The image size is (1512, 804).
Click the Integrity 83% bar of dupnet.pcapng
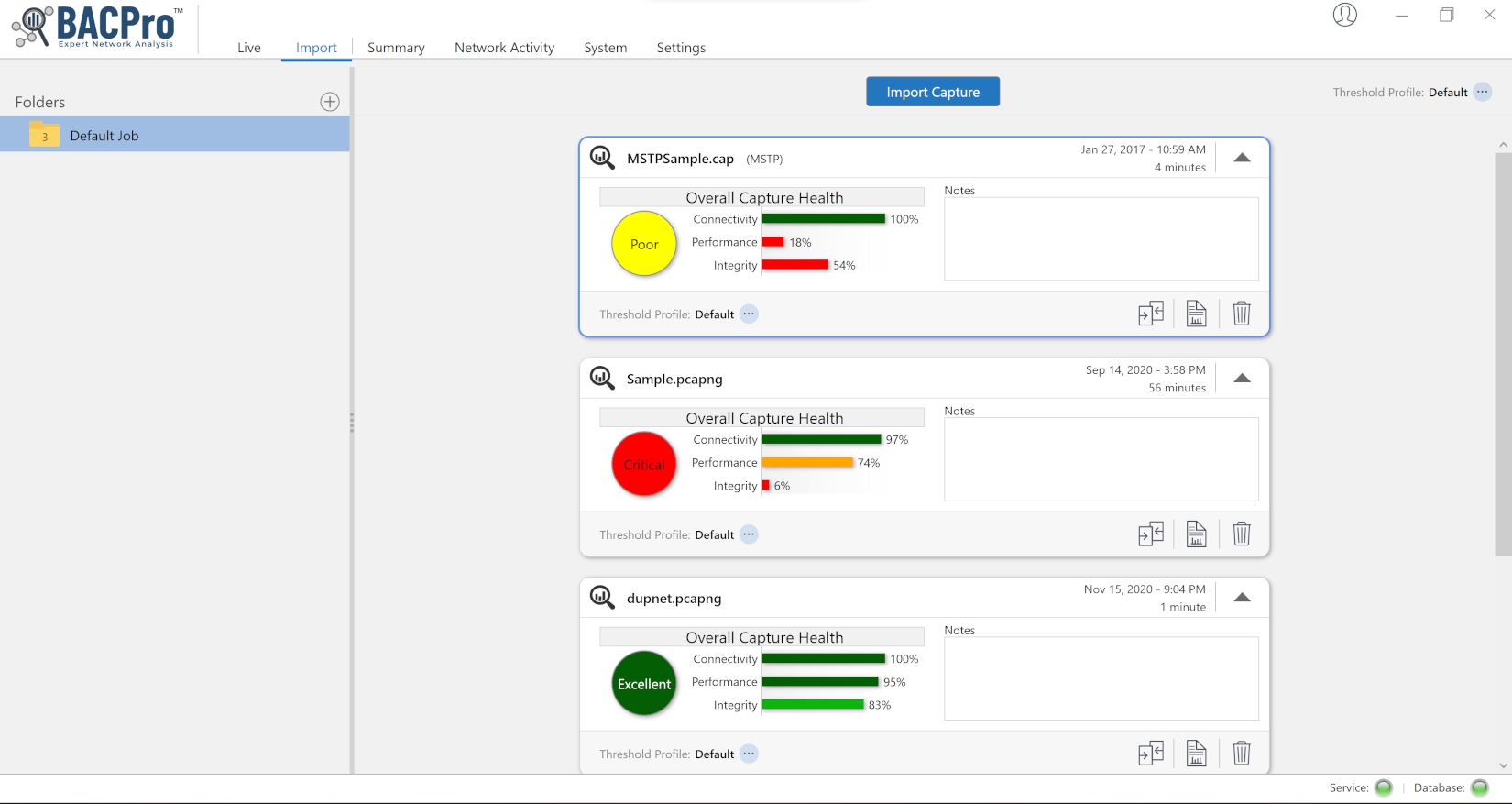click(813, 705)
